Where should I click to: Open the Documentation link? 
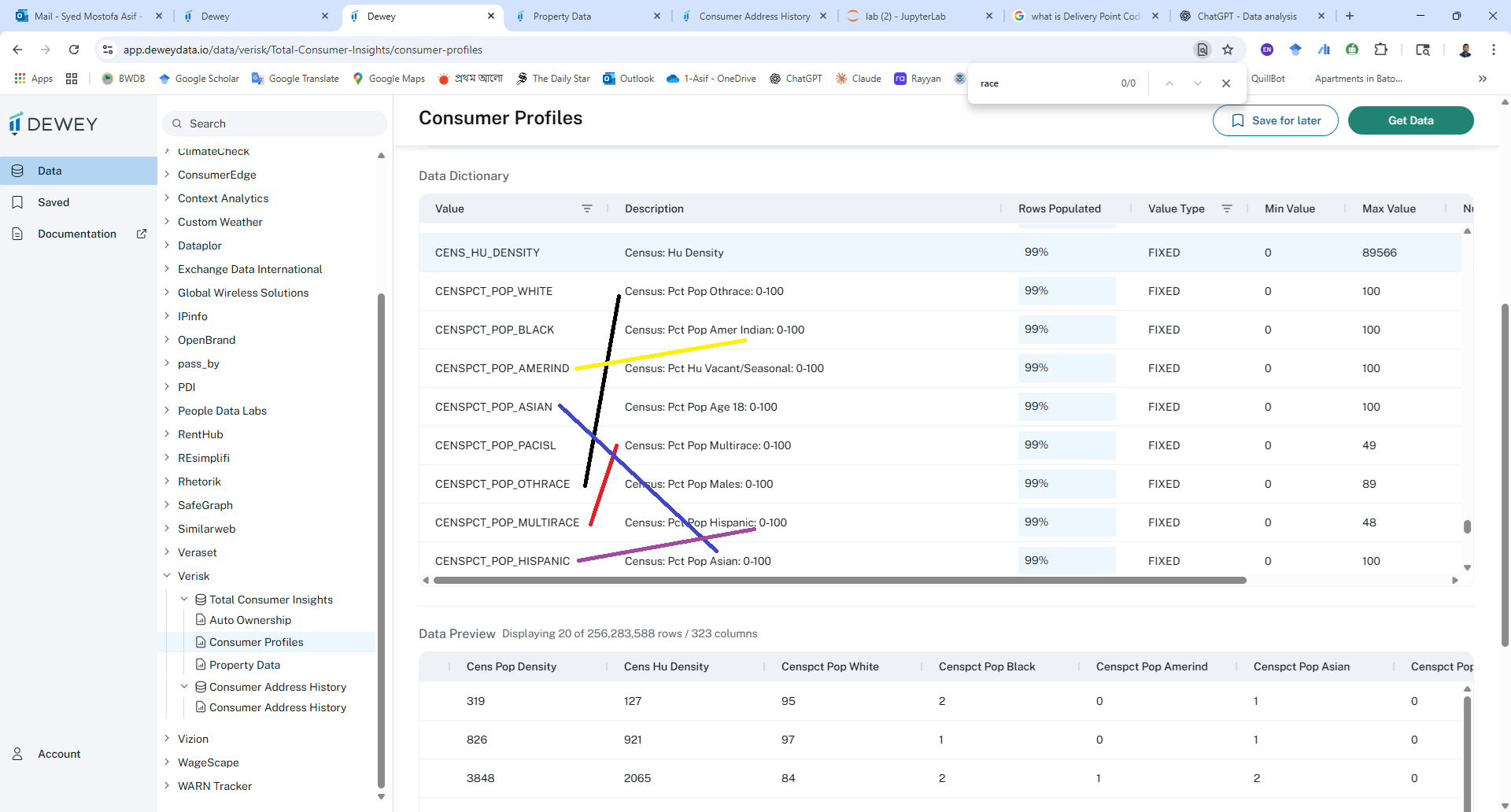coord(77,234)
